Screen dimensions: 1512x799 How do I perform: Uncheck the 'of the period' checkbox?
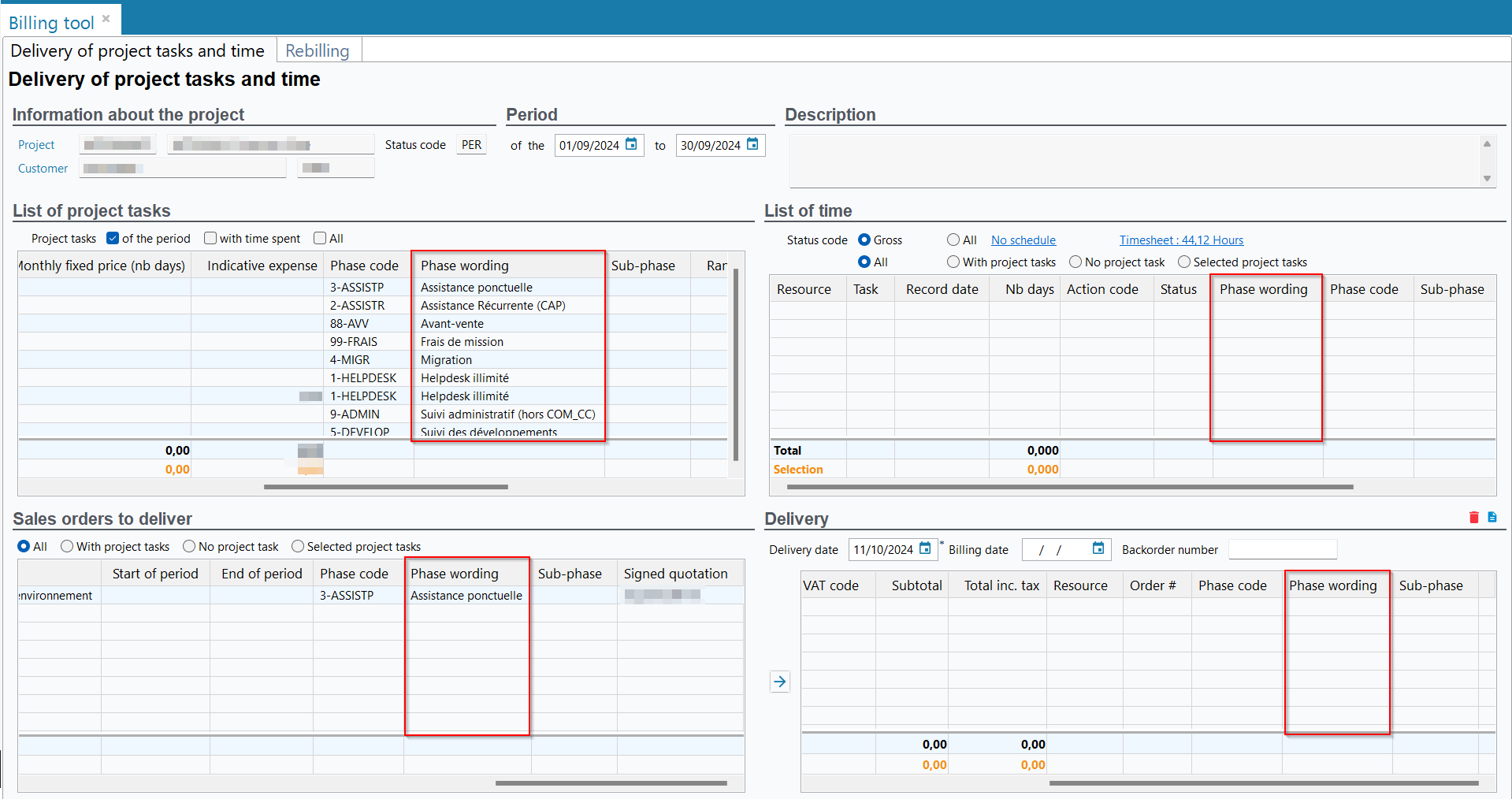113,238
